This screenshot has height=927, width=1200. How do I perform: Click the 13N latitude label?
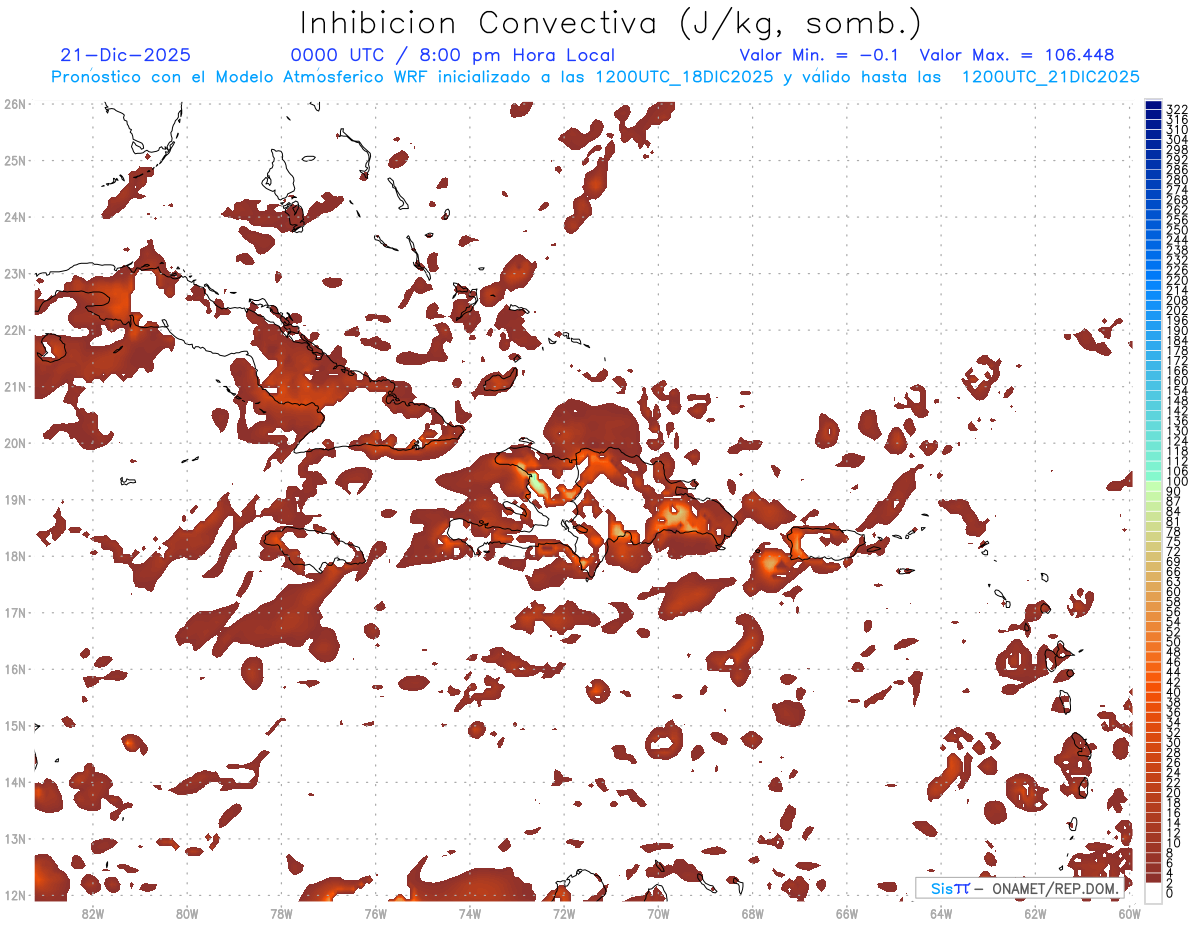[14, 838]
